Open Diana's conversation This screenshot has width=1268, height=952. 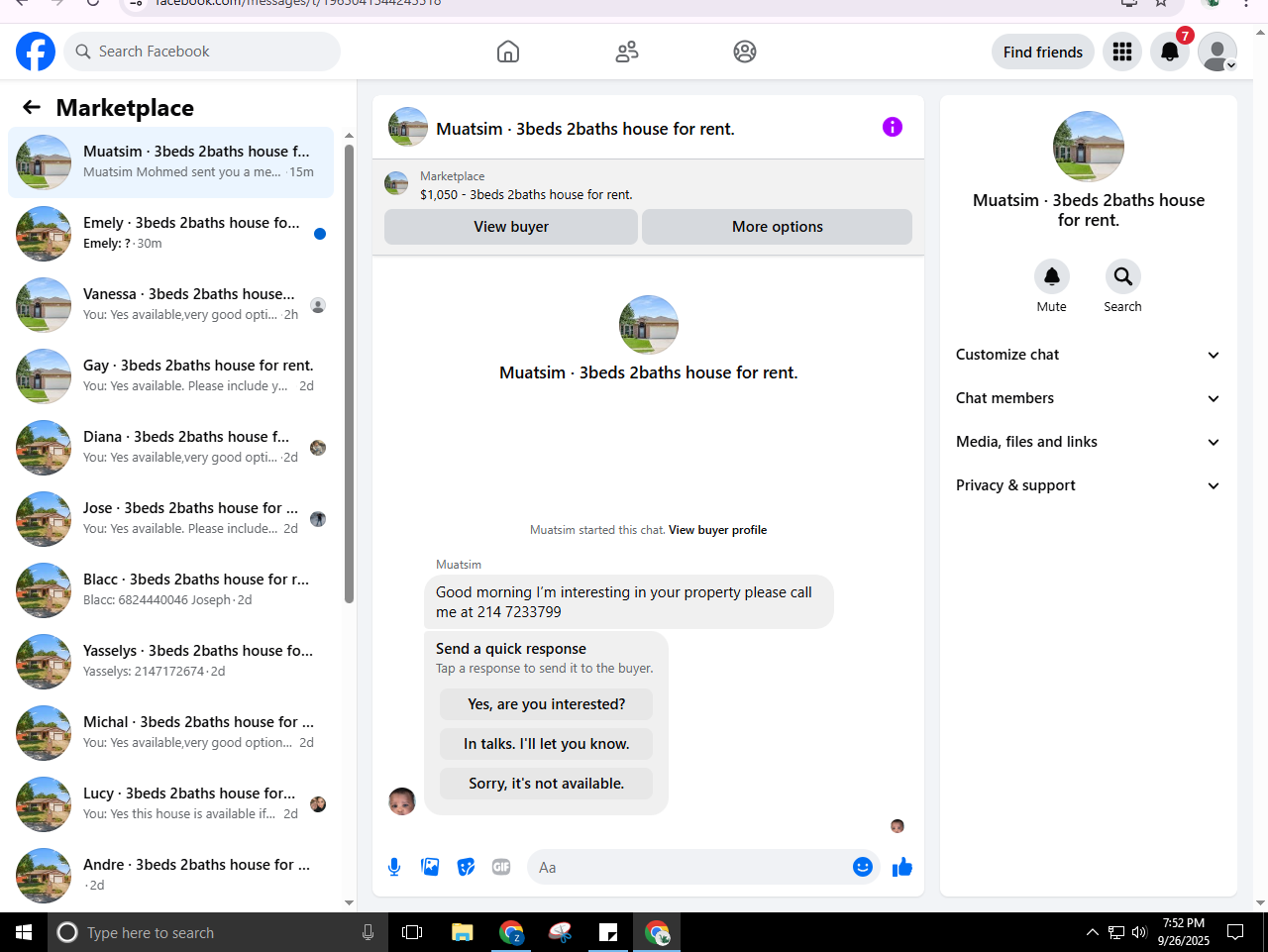170,448
